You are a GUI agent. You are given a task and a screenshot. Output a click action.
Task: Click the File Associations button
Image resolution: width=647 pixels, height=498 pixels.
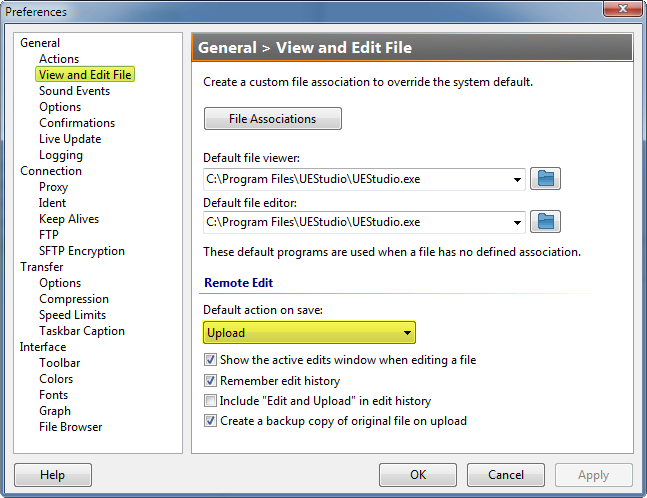[272, 119]
